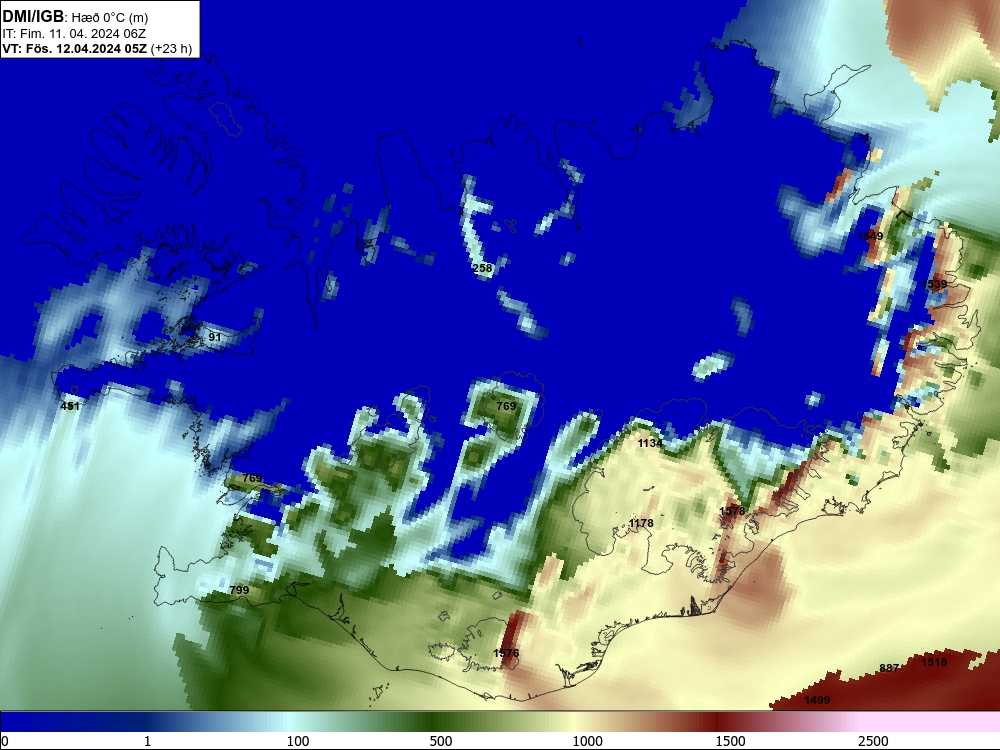1000x750 pixels.
Task: Select the 1578 value on the map
Action: [x=732, y=511]
